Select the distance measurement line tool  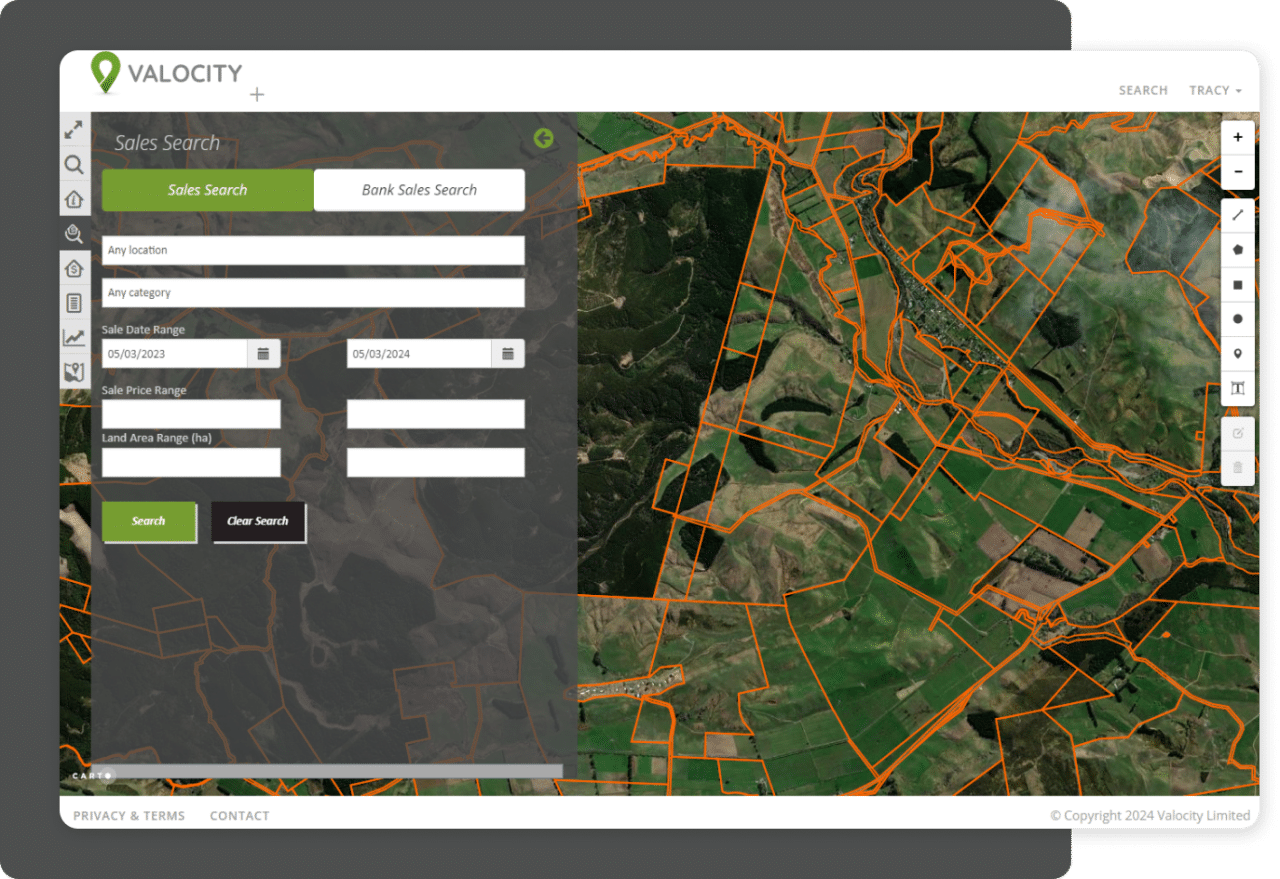pos(1237,215)
